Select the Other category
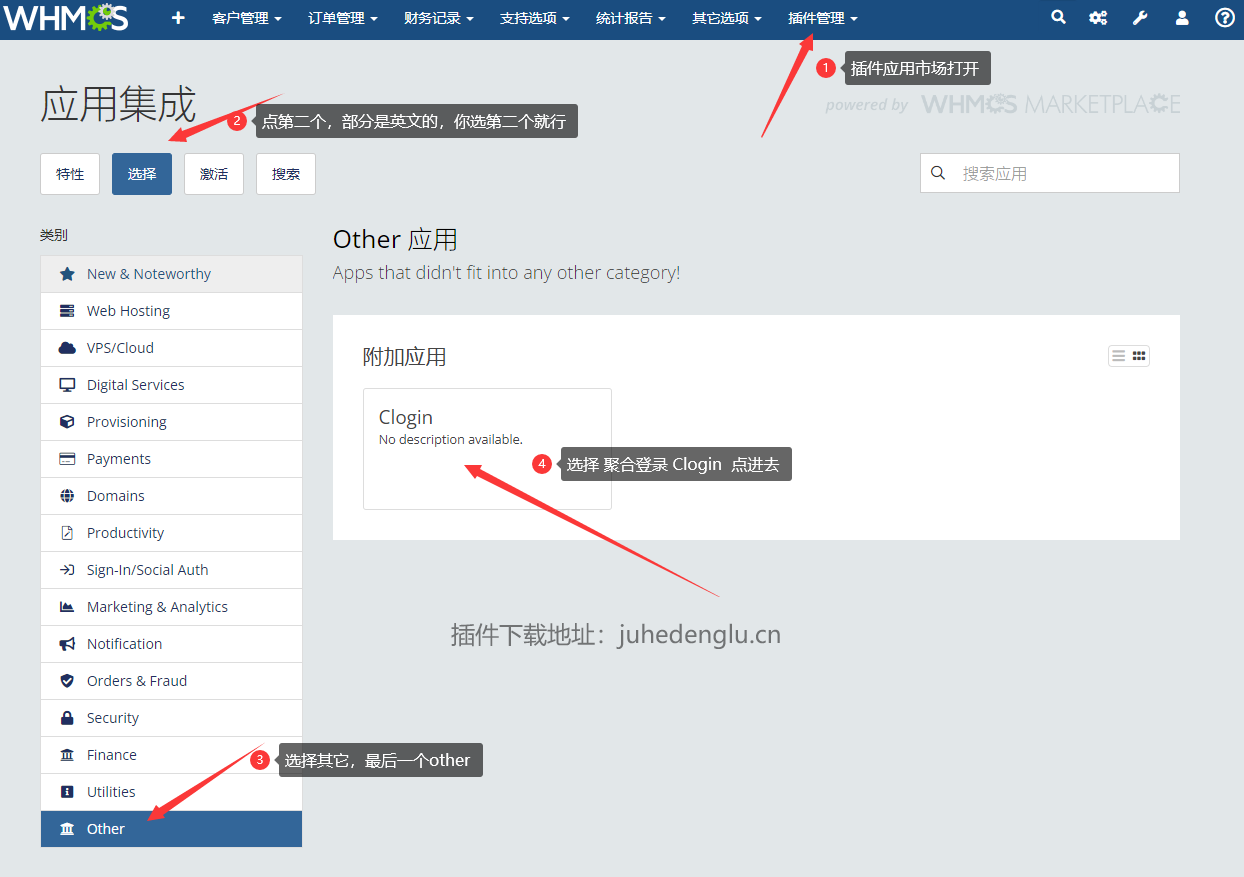Screen dimensions: 1244x877 171,829
